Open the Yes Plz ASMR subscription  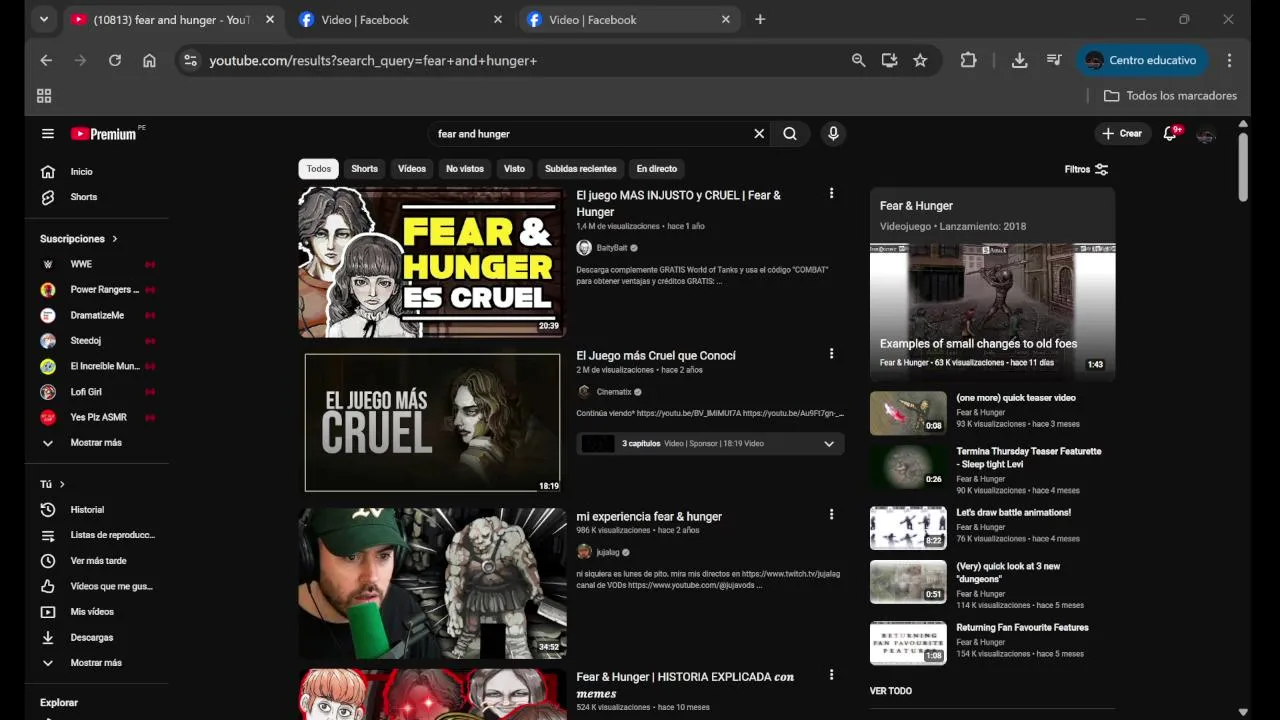96,417
